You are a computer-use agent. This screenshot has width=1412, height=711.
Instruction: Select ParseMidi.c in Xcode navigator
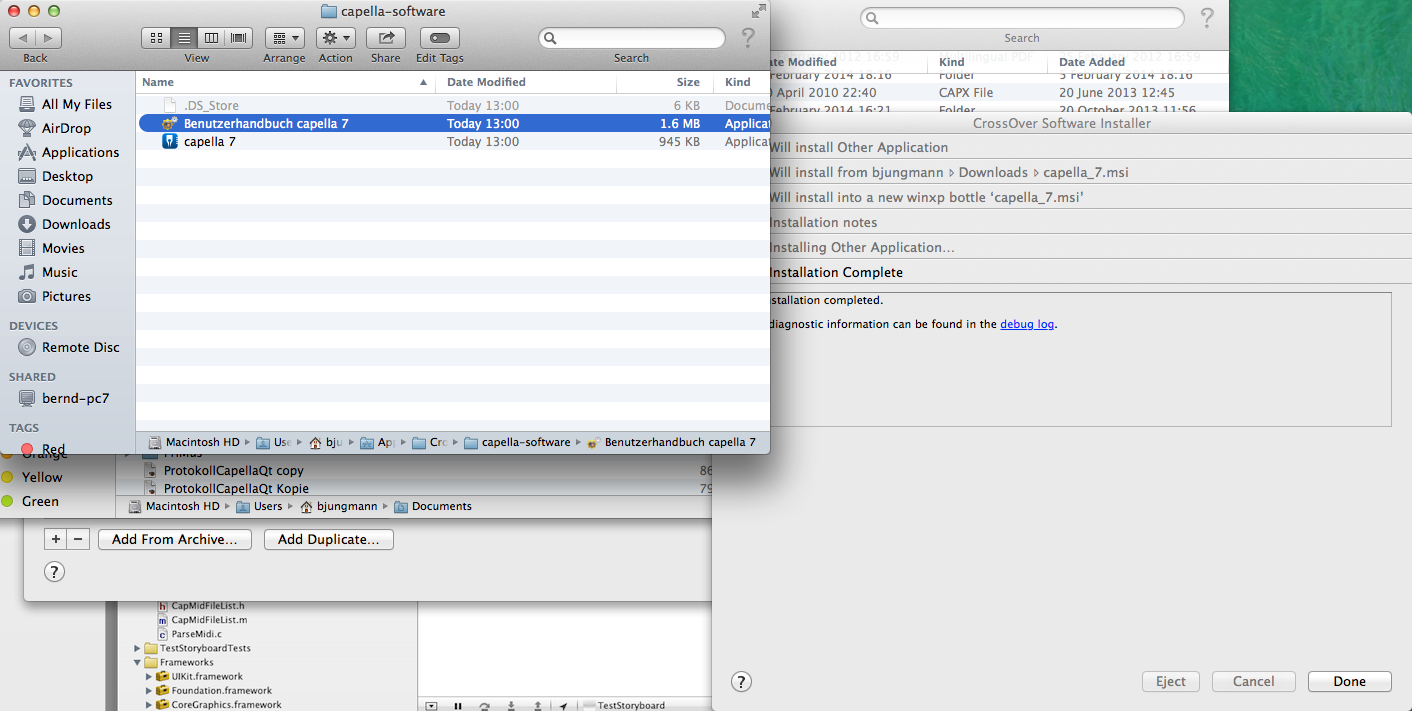click(188, 634)
